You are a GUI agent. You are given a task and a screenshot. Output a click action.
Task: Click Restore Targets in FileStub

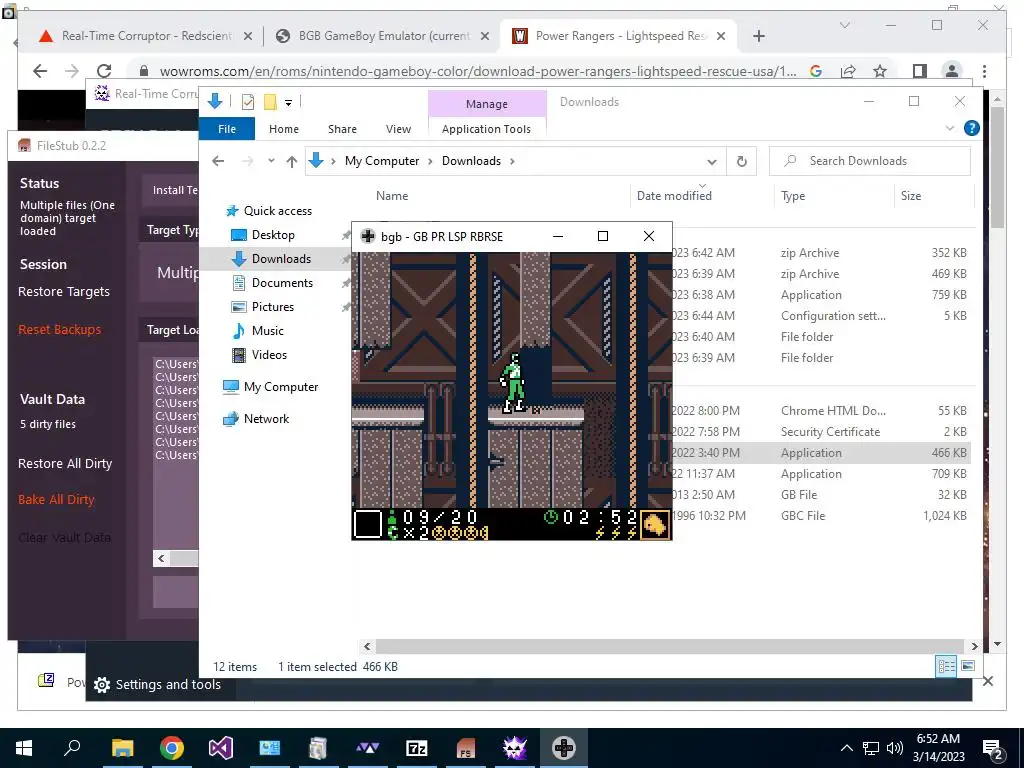coord(64,292)
